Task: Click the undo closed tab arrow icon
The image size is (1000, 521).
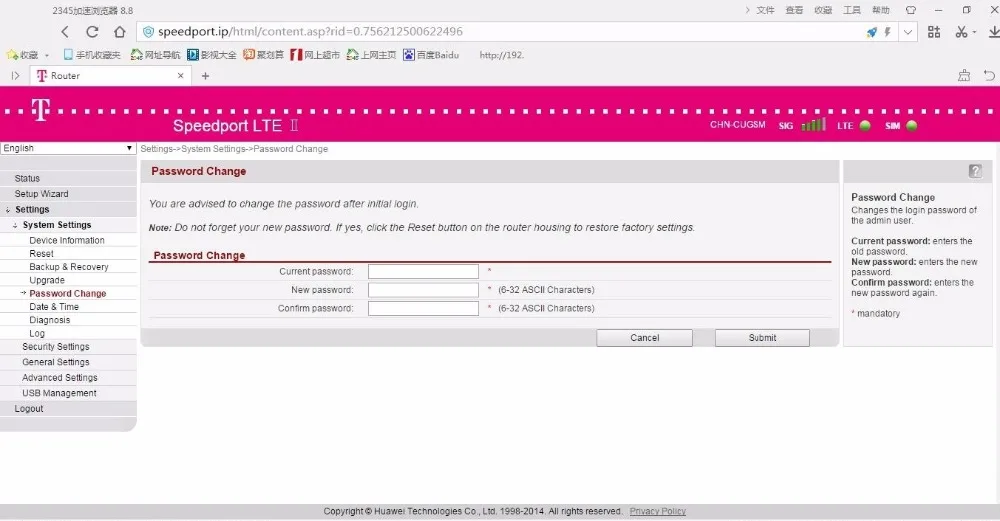Action: pyautogui.click(x=989, y=76)
